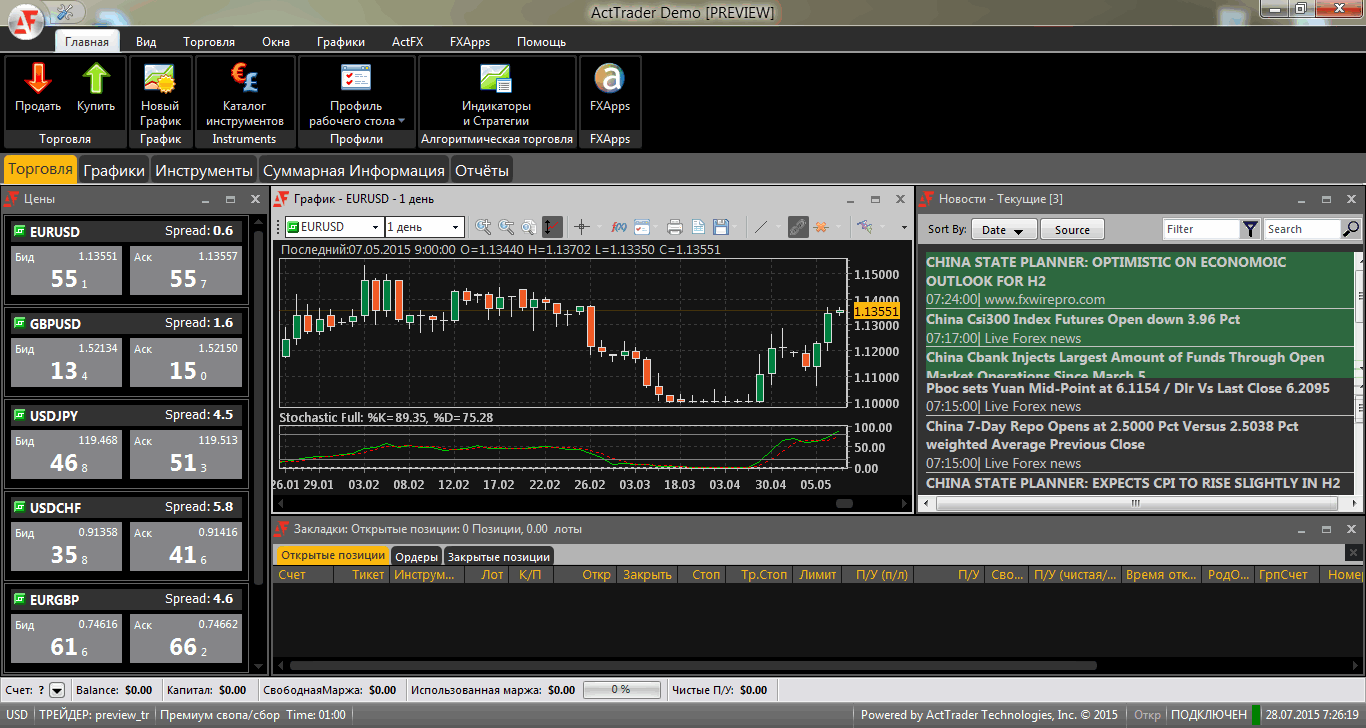This screenshot has height=728, width=1366.
Task: Select the line drawing tool
Action: (x=762, y=227)
